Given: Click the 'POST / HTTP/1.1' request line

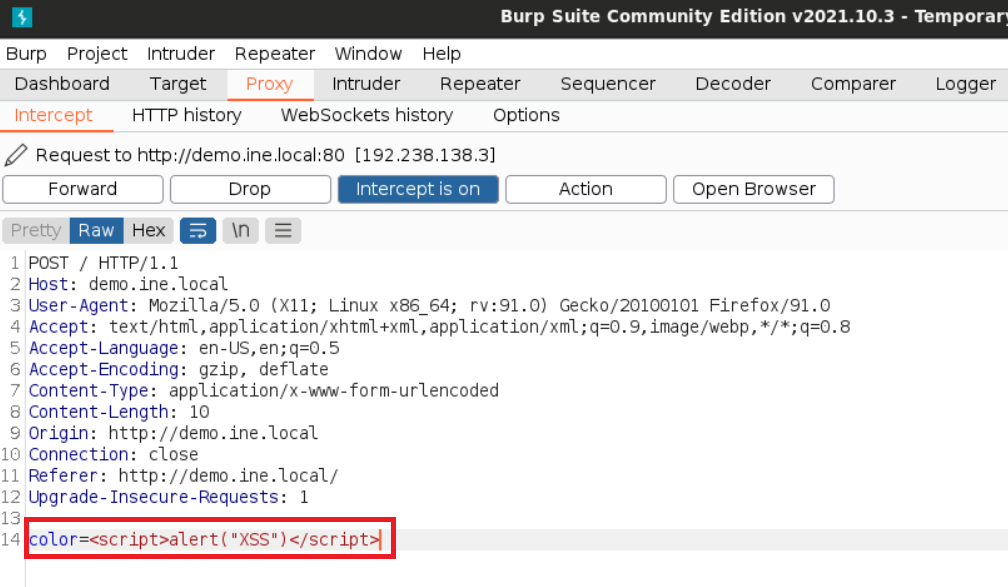Looking at the screenshot, I should pyautogui.click(x=104, y=263).
